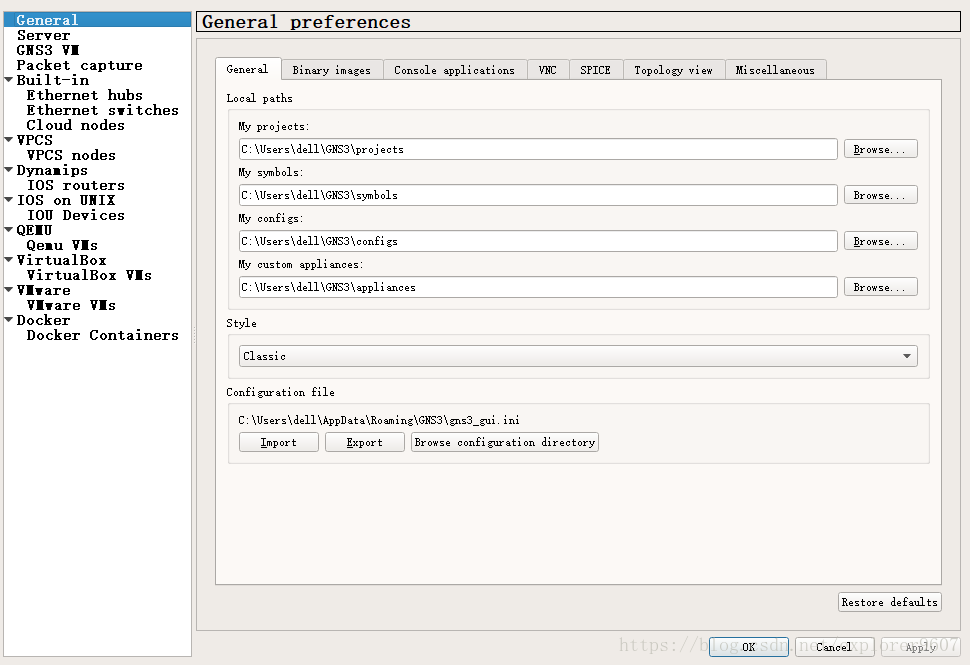This screenshot has width=970, height=665.
Task: Click the My custom appliances path field
Action: point(538,287)
